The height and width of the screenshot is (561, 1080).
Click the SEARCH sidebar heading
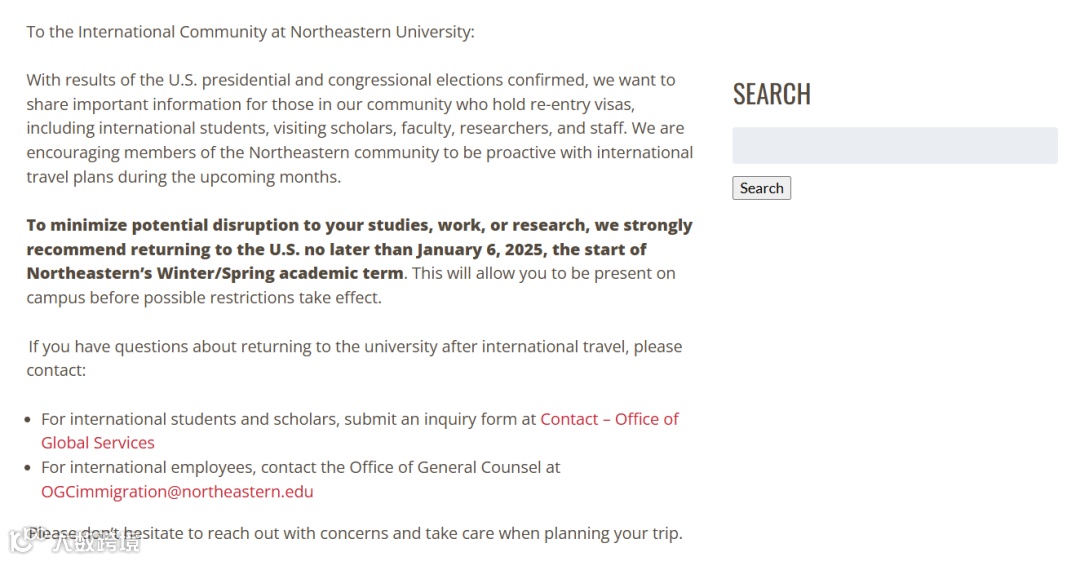771,94
